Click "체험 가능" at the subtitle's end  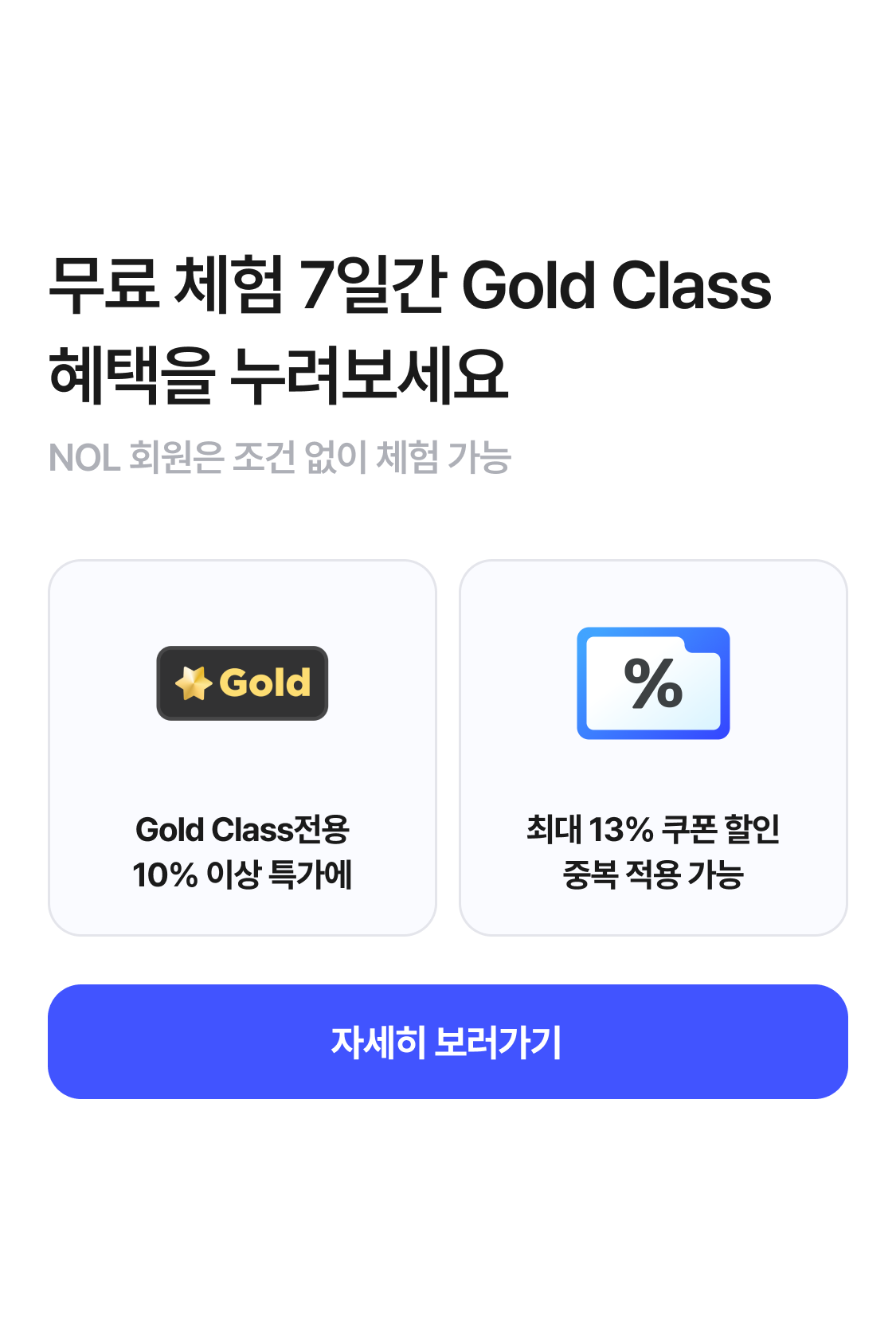tap(443, 458)
